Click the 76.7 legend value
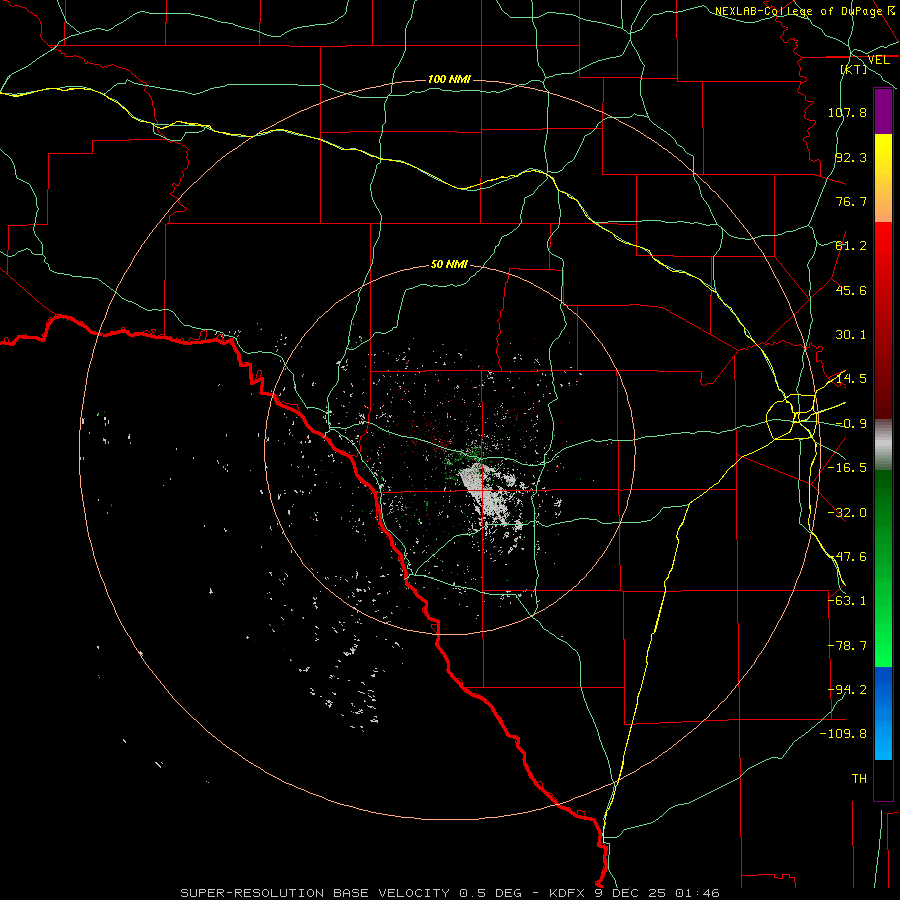The image size is (900, 900). click(851, 201)
